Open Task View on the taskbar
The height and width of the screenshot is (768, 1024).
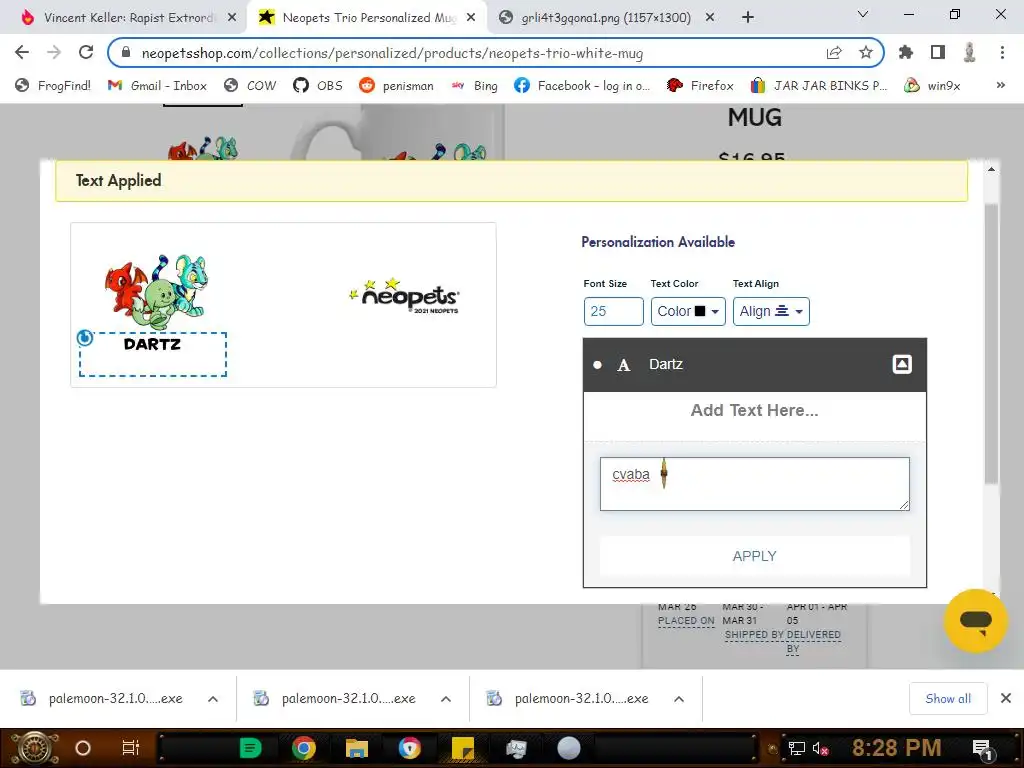(131, 748)
